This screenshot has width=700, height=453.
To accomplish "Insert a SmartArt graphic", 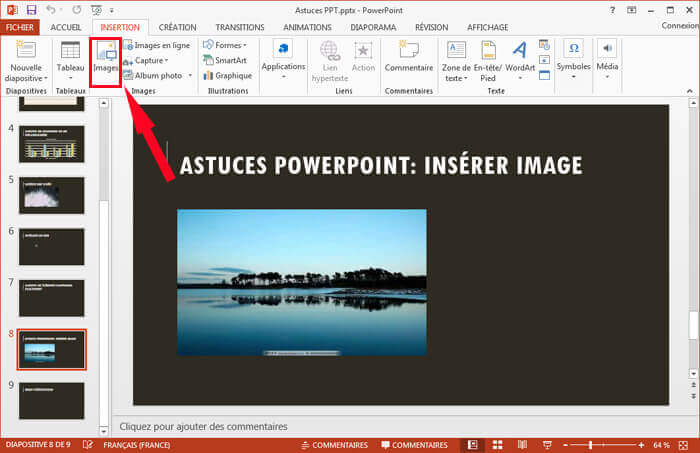I will pyautogui.click(x=225, y=60).
